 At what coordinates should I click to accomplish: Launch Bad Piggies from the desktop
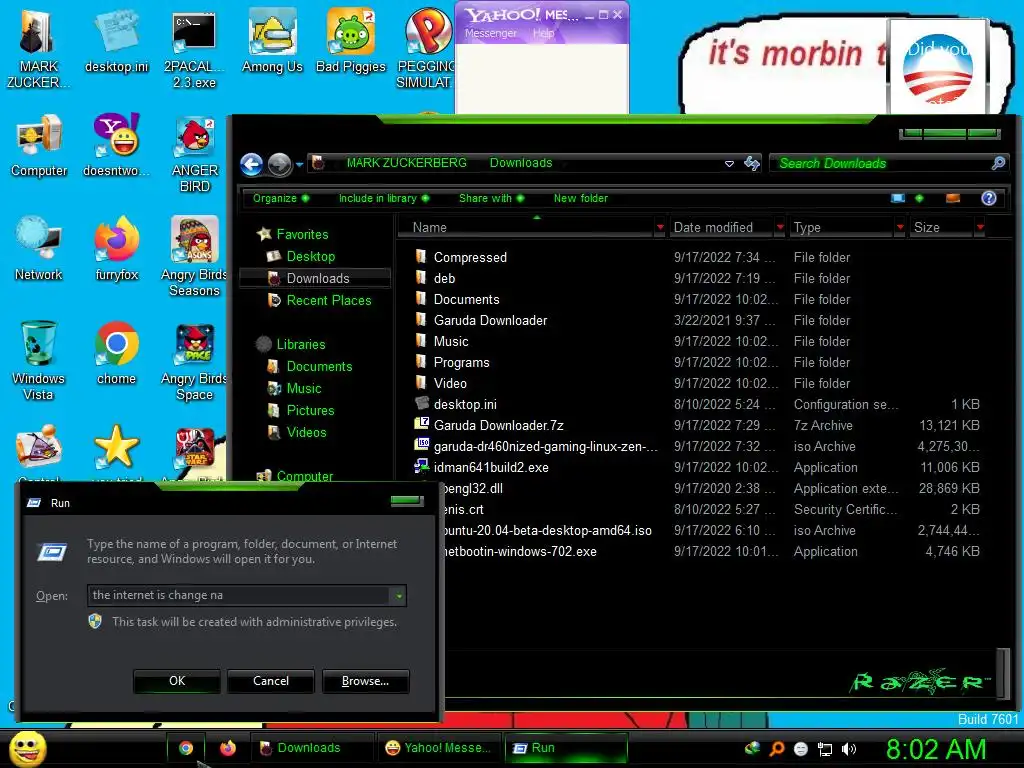(351, 41)
